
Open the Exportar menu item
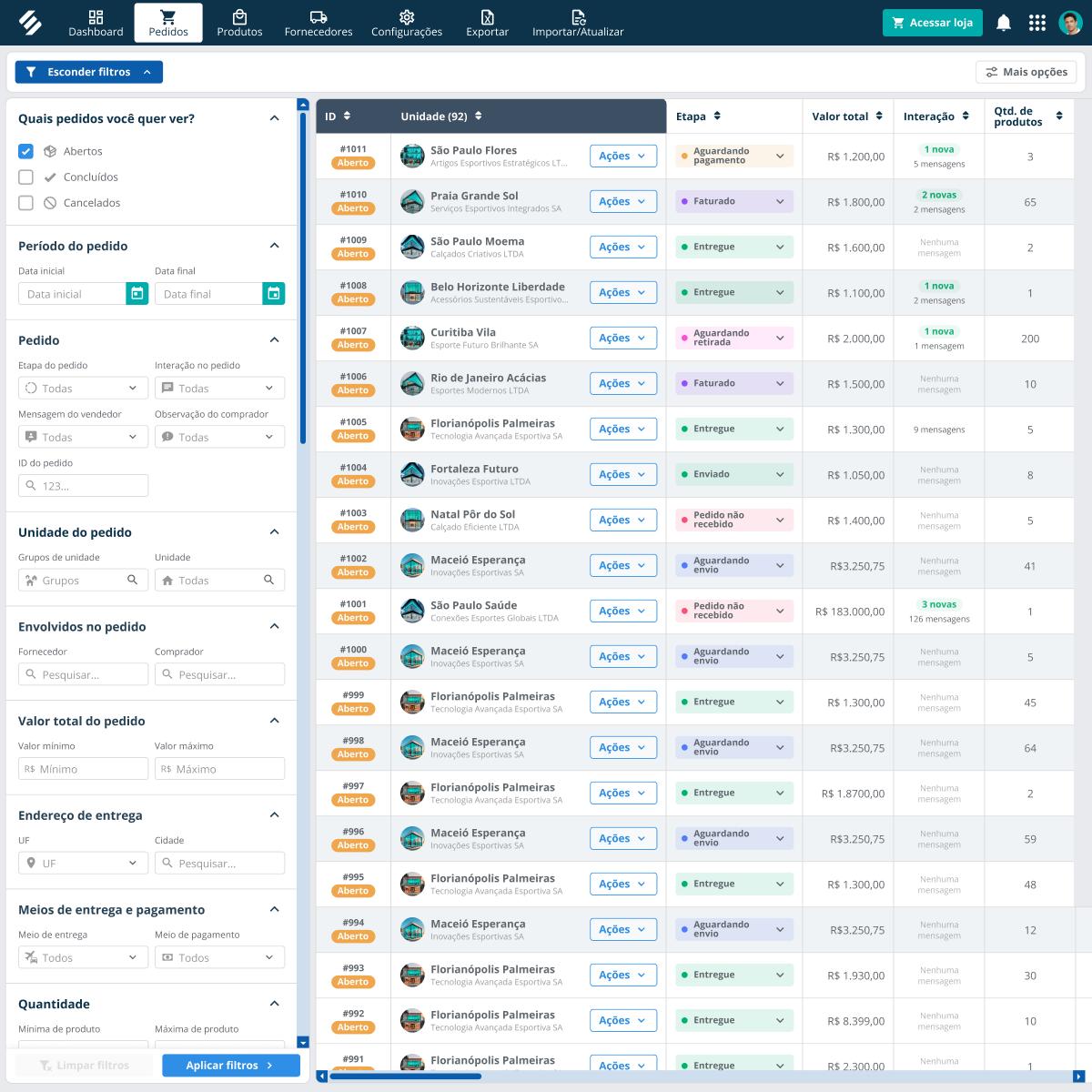(488, 23)
